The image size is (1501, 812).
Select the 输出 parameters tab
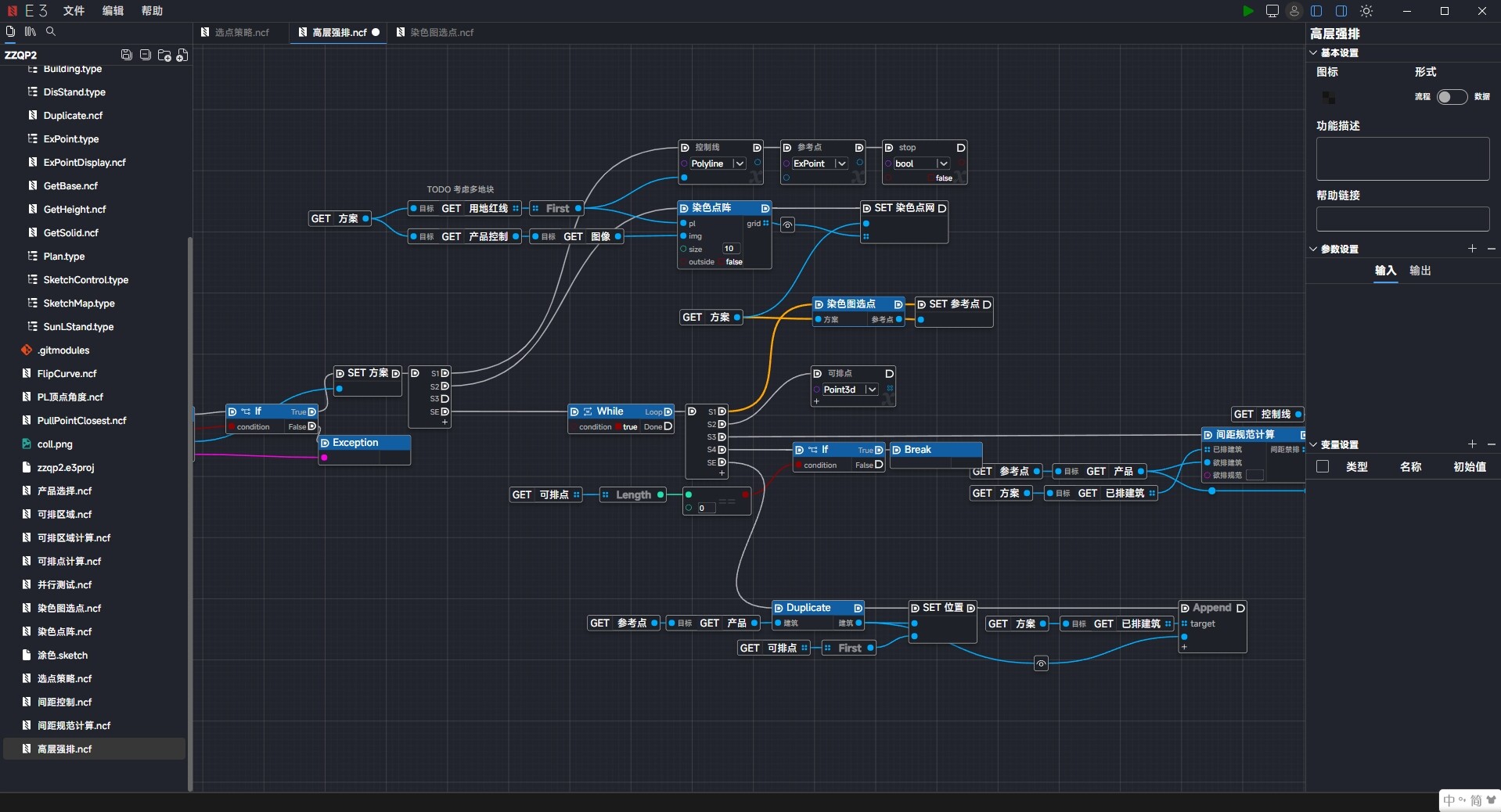1420,271
